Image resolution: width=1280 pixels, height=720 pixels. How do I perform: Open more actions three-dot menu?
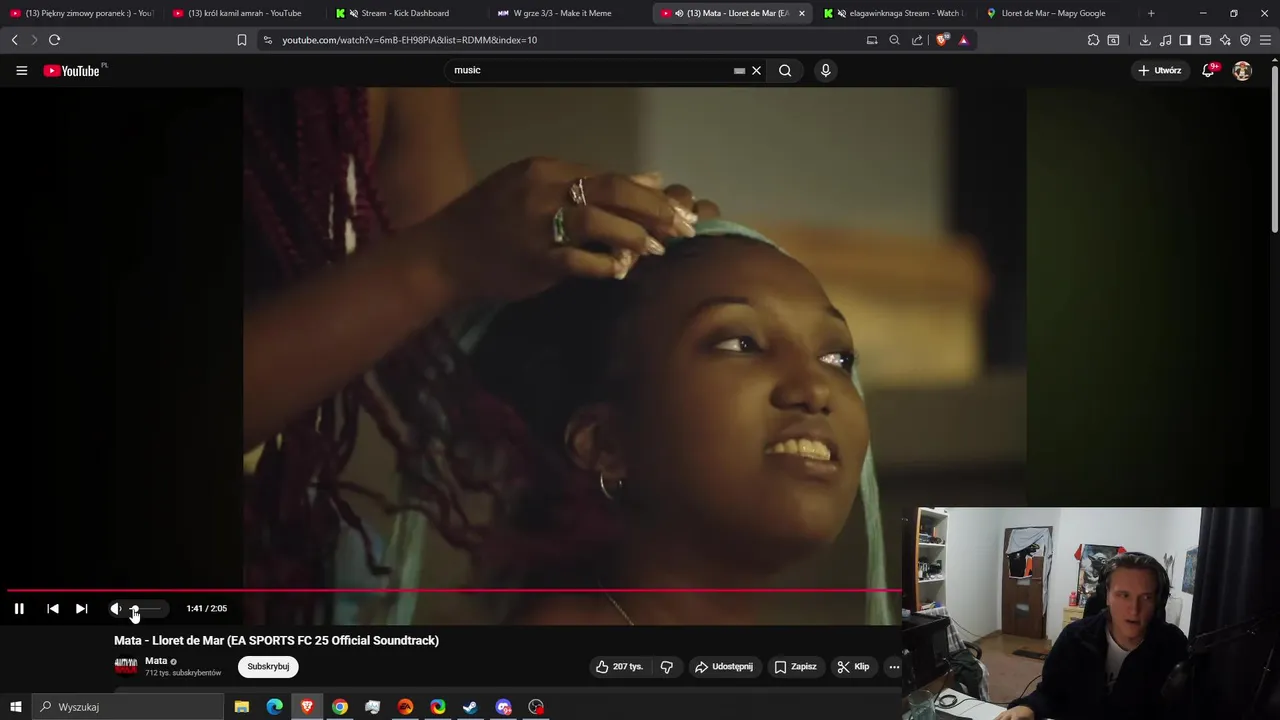[x=894, y=667]
